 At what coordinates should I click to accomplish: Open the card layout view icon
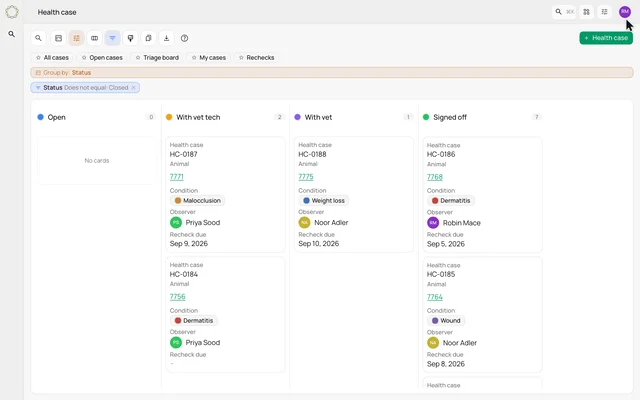click(58, 38)
